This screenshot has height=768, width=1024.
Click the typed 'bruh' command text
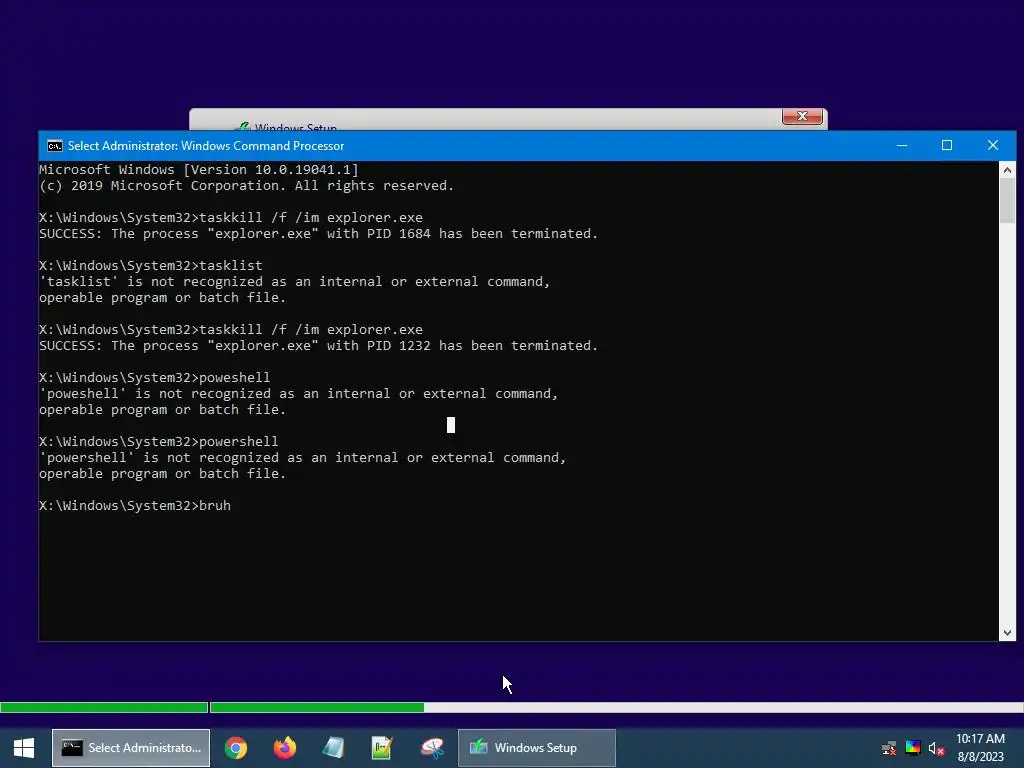[x=215, y=505]
